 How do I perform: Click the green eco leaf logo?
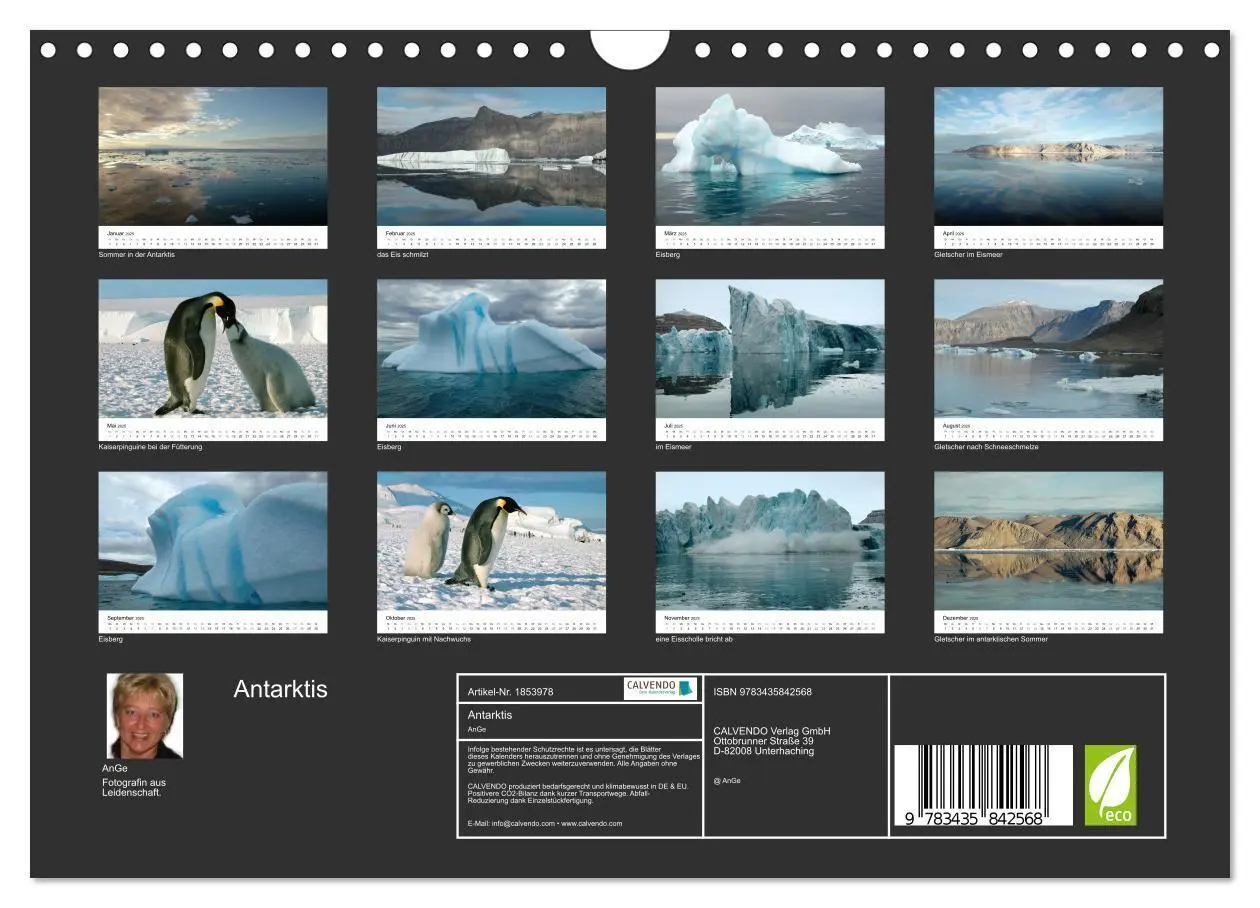point(1111,785)
